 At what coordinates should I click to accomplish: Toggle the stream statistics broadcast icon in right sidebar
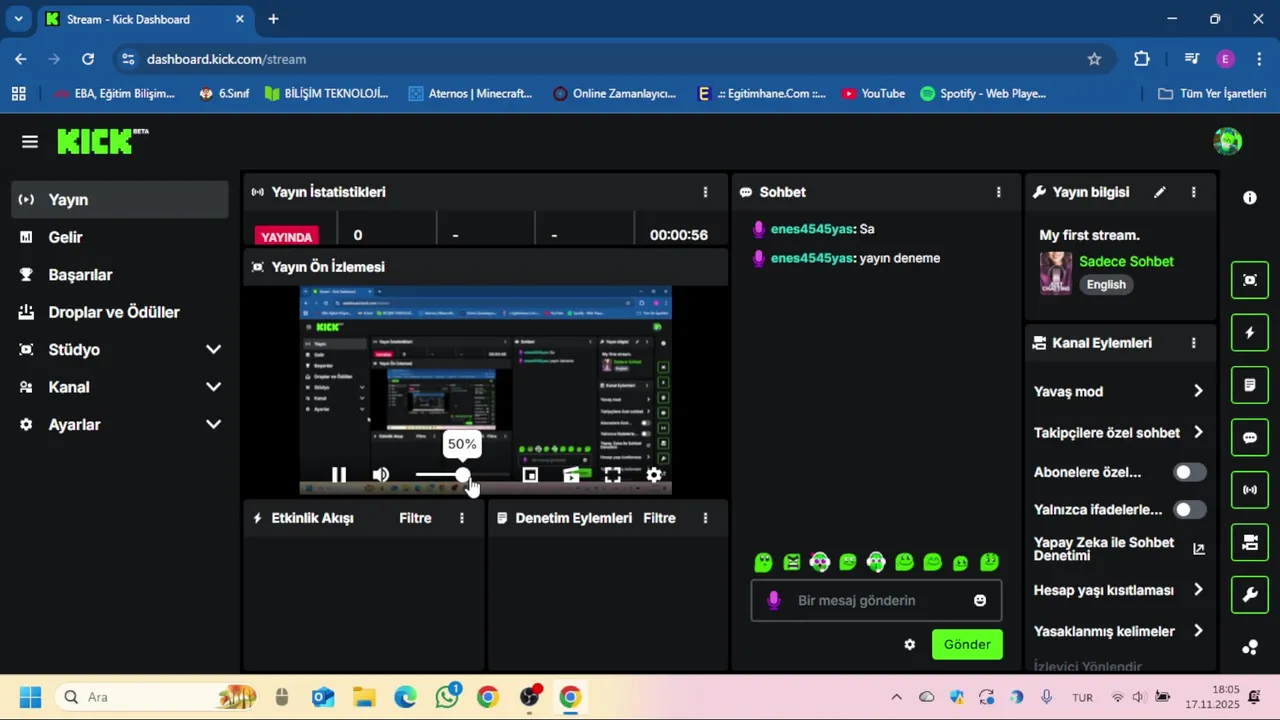pos(1249,490)
